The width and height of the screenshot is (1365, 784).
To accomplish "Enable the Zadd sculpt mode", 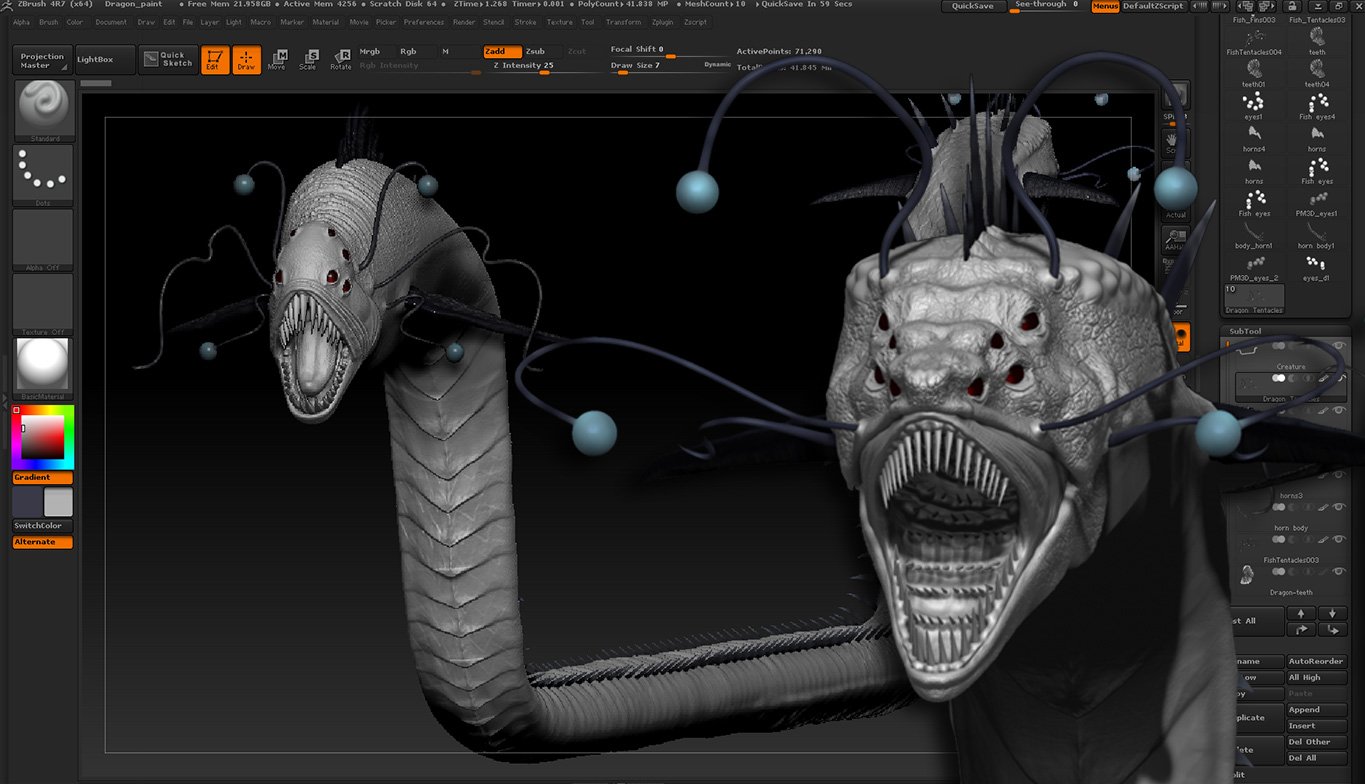I will 502,51.
